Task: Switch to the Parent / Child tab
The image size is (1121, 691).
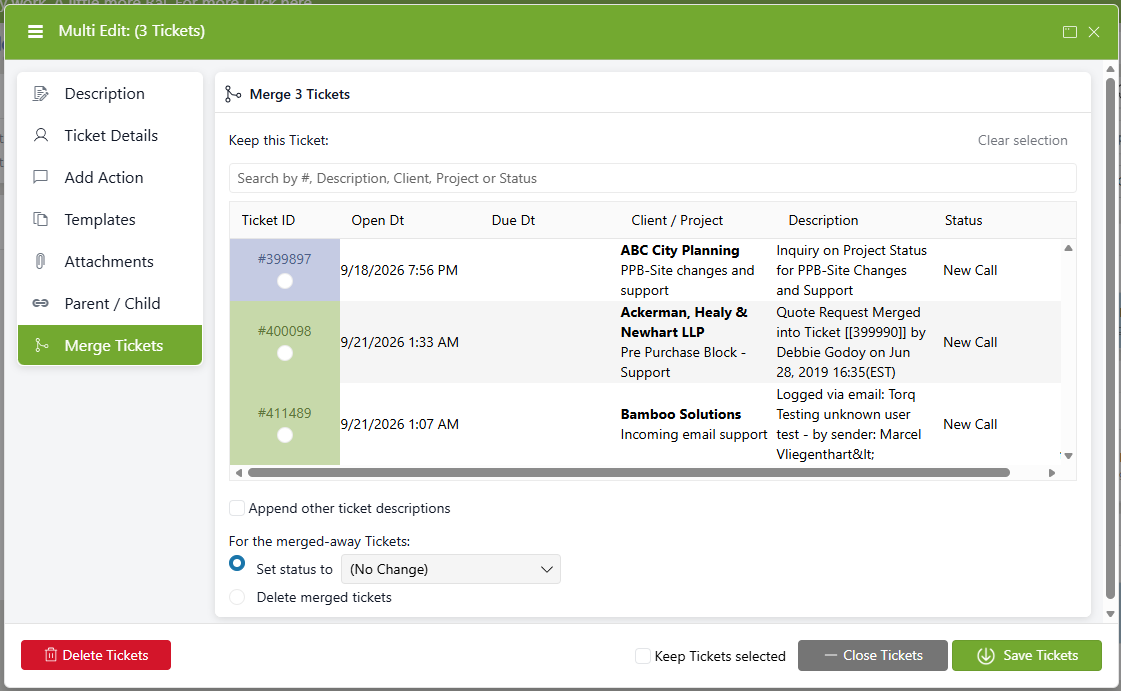Action: click(x=110, y=303)
